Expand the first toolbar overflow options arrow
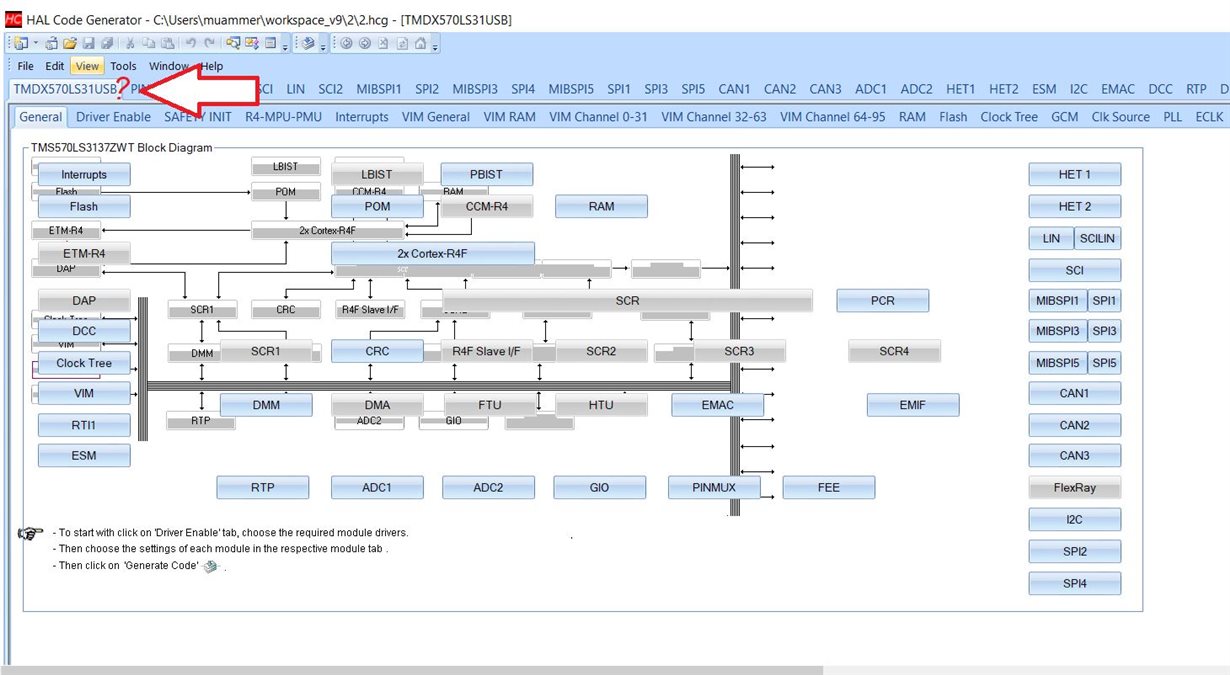The image size is (1230, 675). pos(285,45)
